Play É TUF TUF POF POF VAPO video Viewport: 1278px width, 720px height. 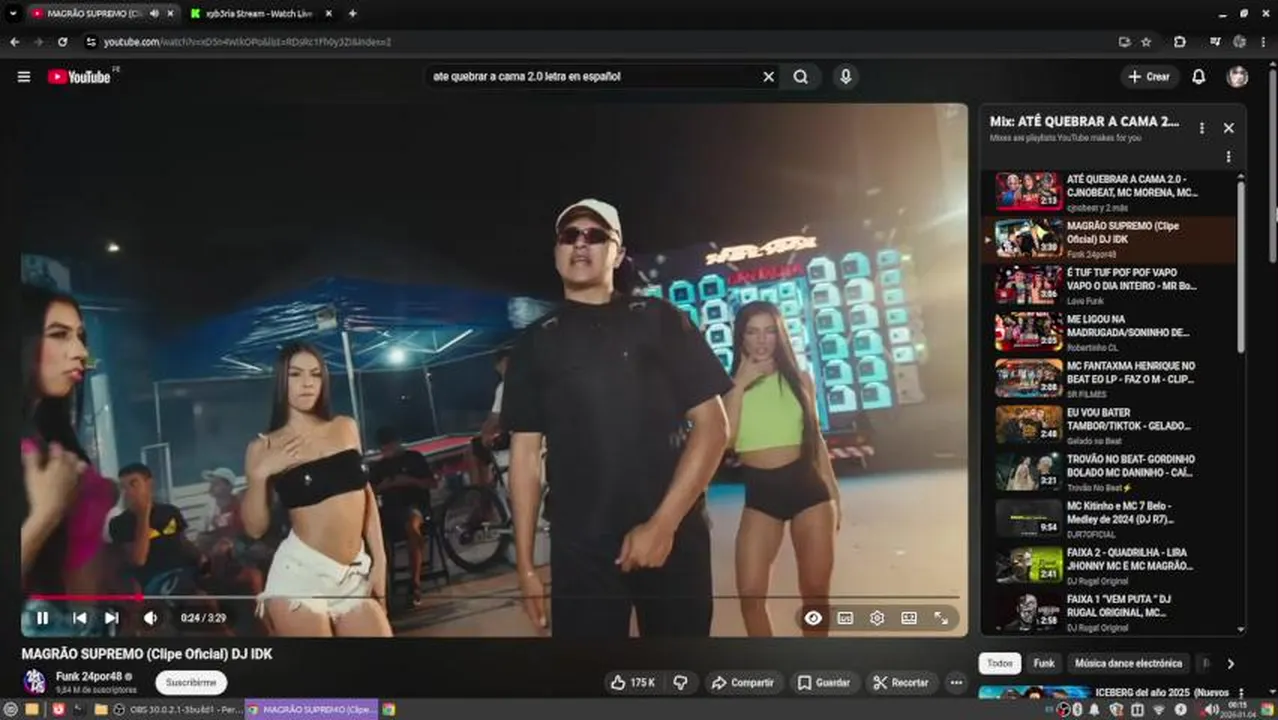1109,285
